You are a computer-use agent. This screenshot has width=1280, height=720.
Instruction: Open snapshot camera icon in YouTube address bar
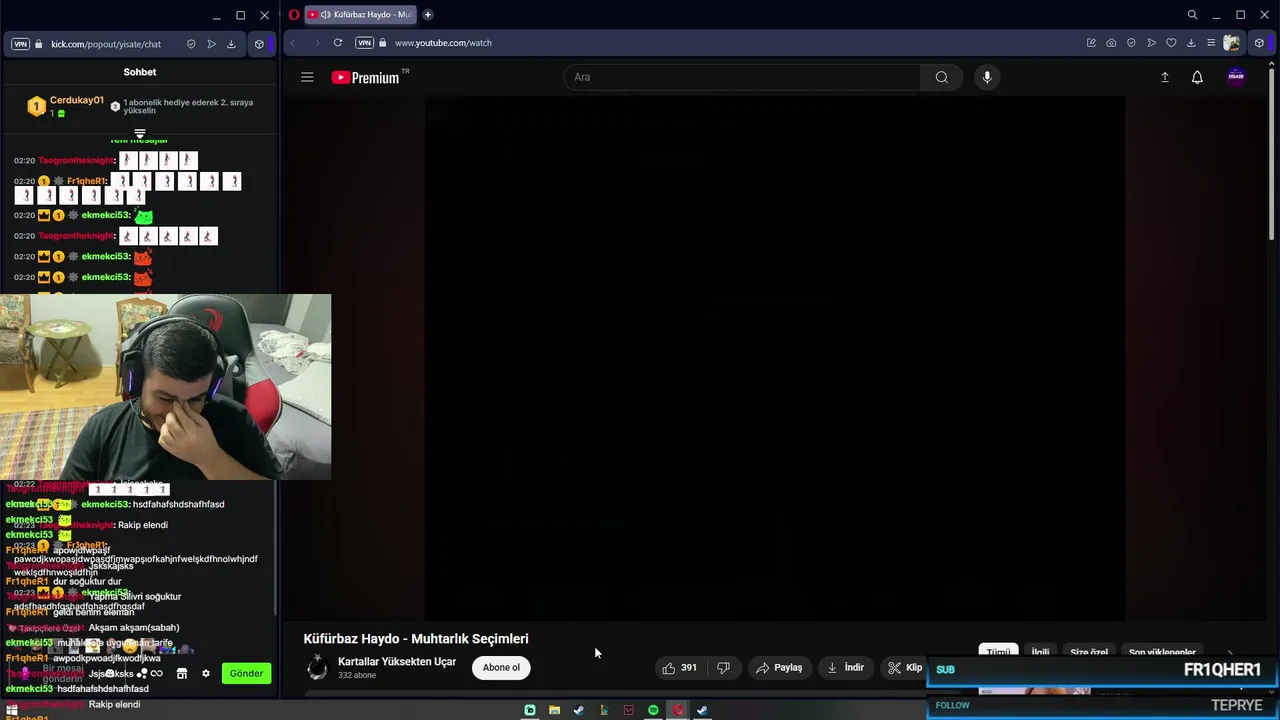1111,43
